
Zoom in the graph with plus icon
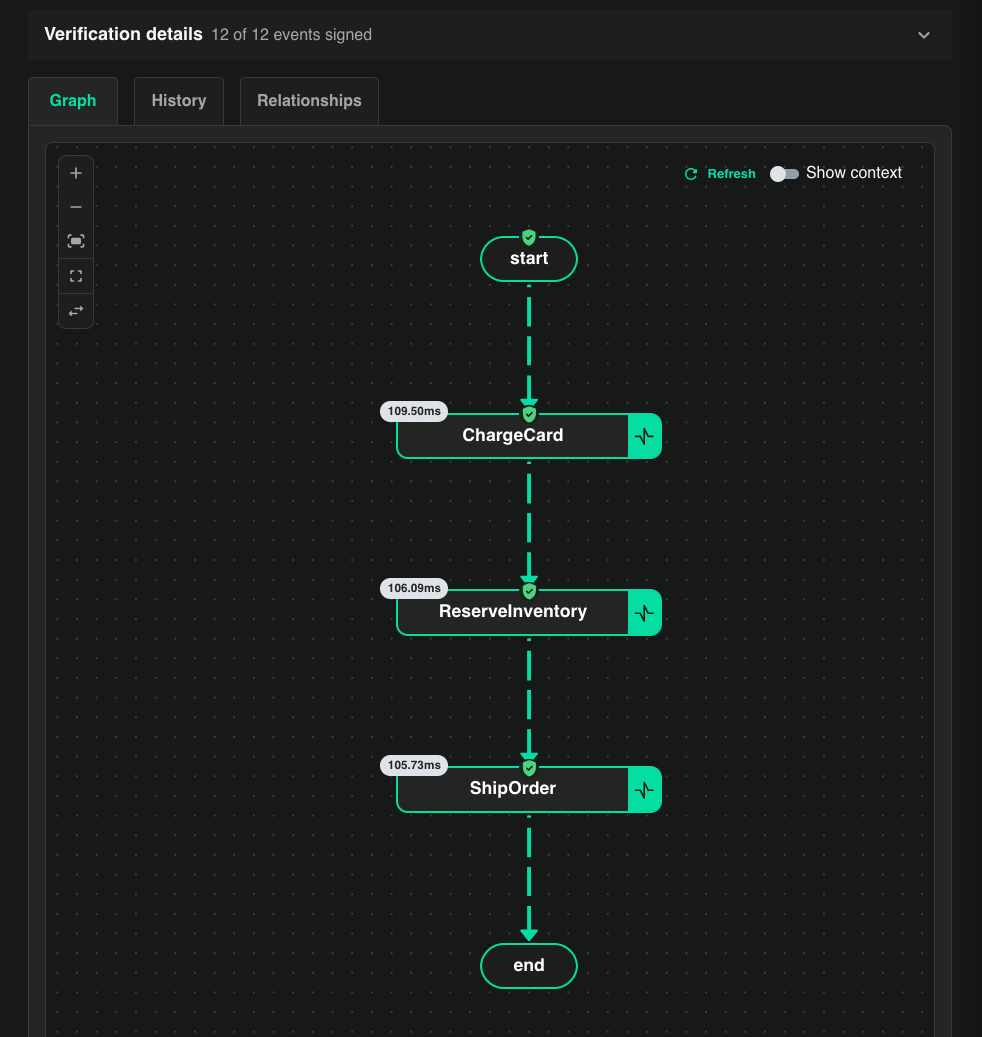coord(76,173)
